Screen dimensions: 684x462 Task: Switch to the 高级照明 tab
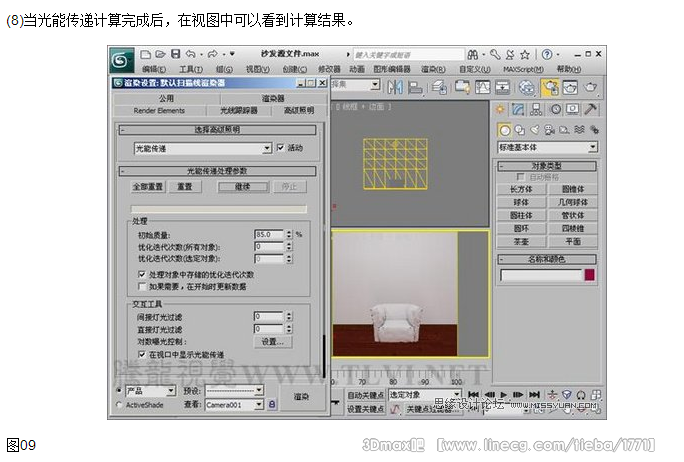pyautogui.click(x=299, y=110)
